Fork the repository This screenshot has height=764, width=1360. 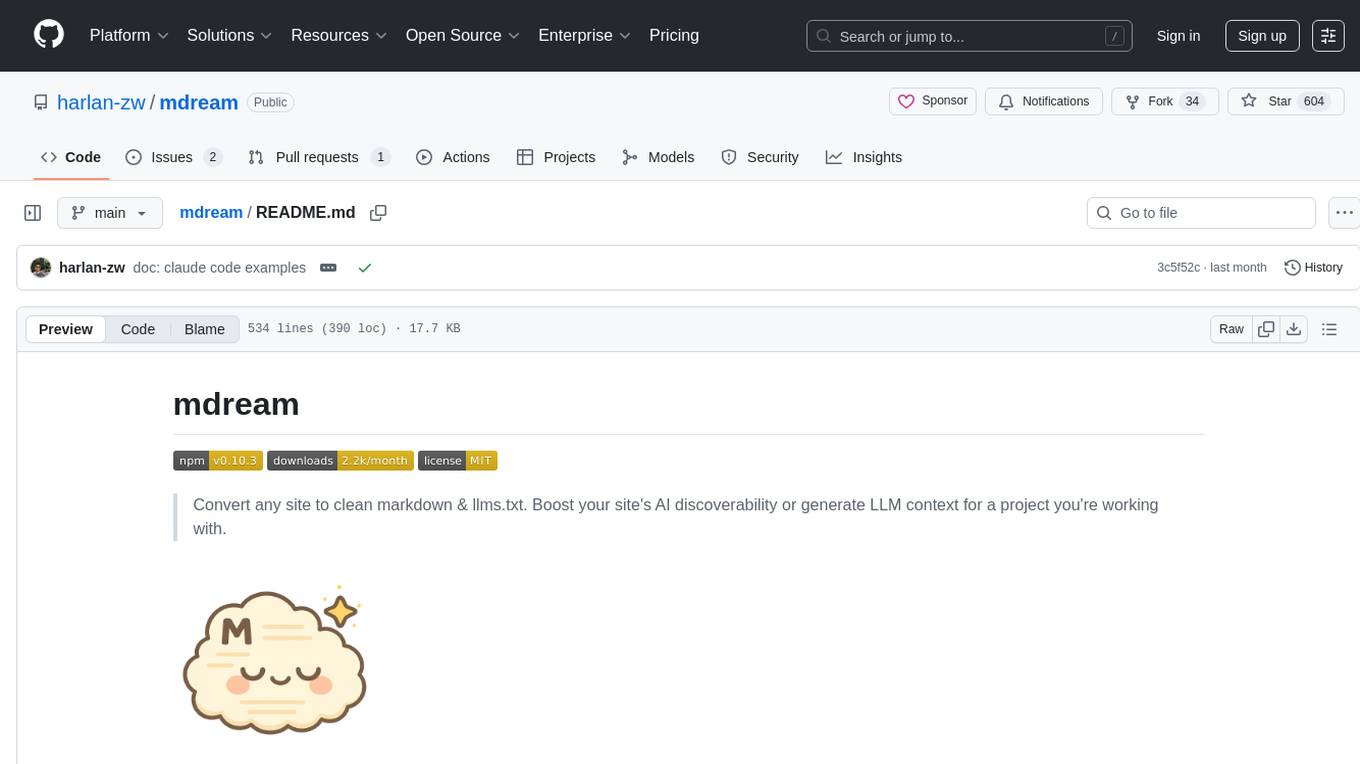tap(1165, 101)
